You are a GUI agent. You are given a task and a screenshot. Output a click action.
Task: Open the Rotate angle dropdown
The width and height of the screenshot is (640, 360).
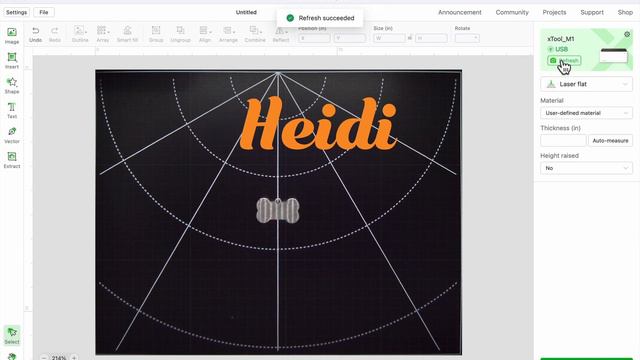point(467,38)
